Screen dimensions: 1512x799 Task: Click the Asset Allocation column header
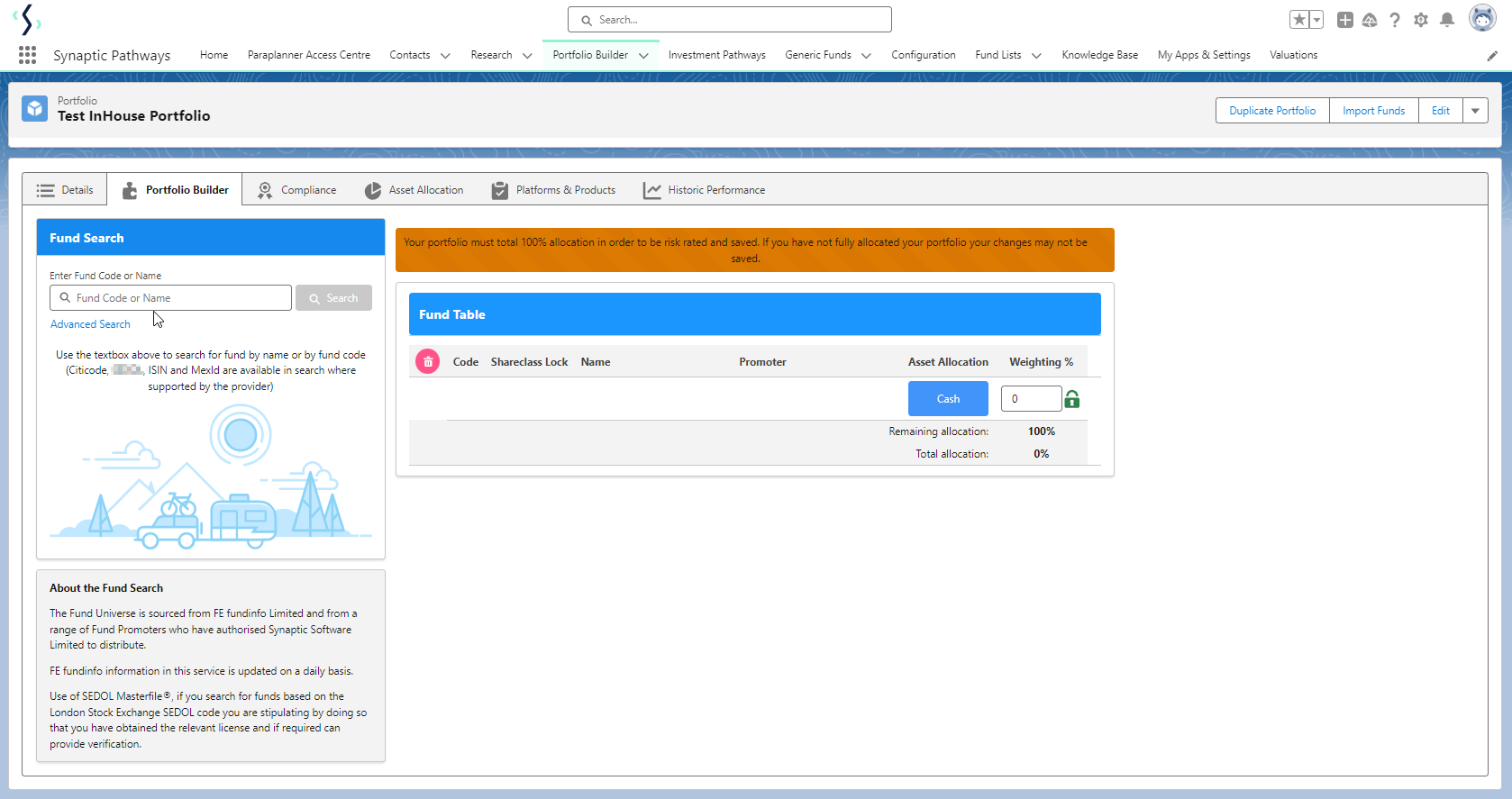(x=948, y=362)
